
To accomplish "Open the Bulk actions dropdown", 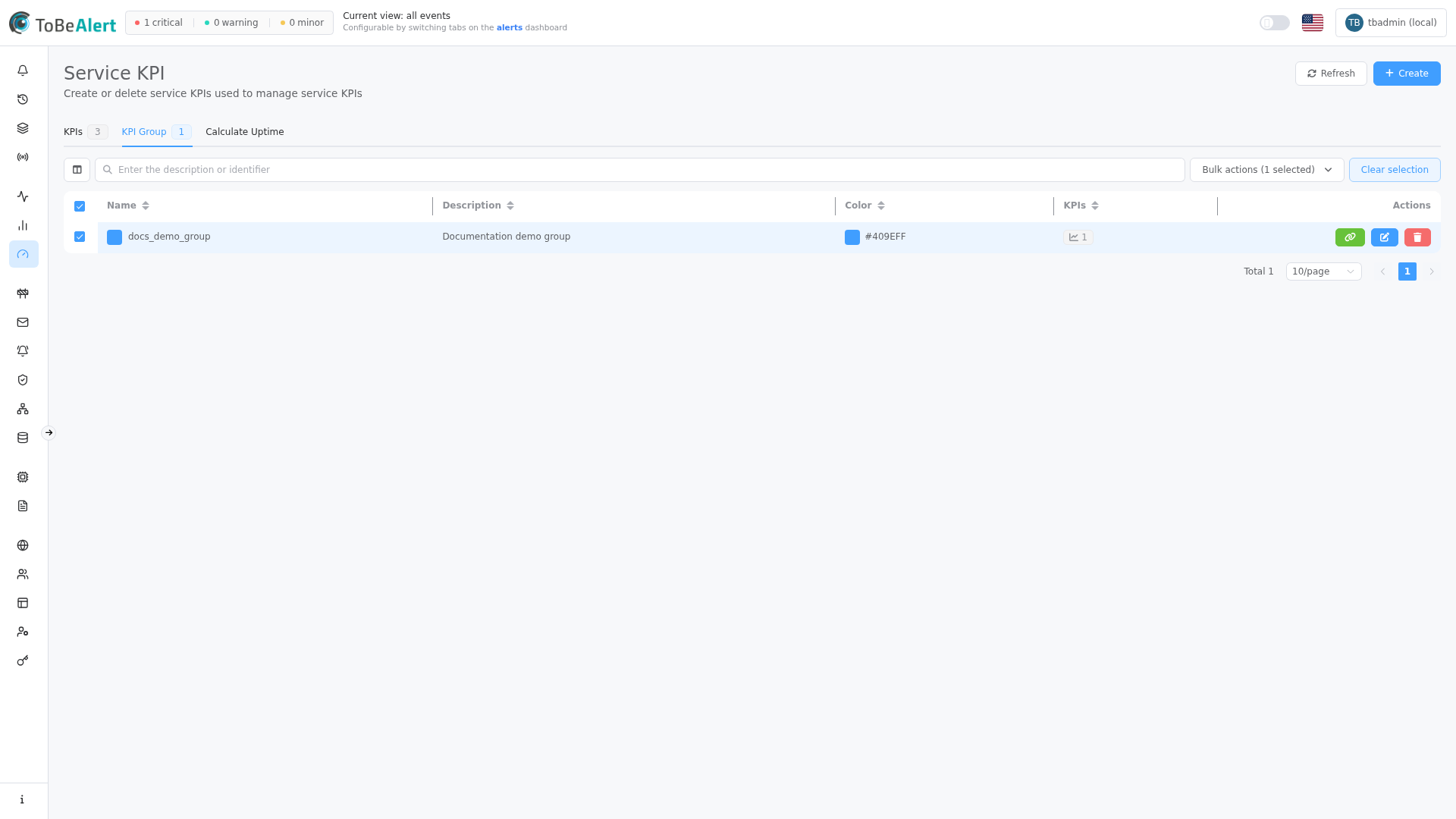I will pyautogui.click(x=1266, y=170).
